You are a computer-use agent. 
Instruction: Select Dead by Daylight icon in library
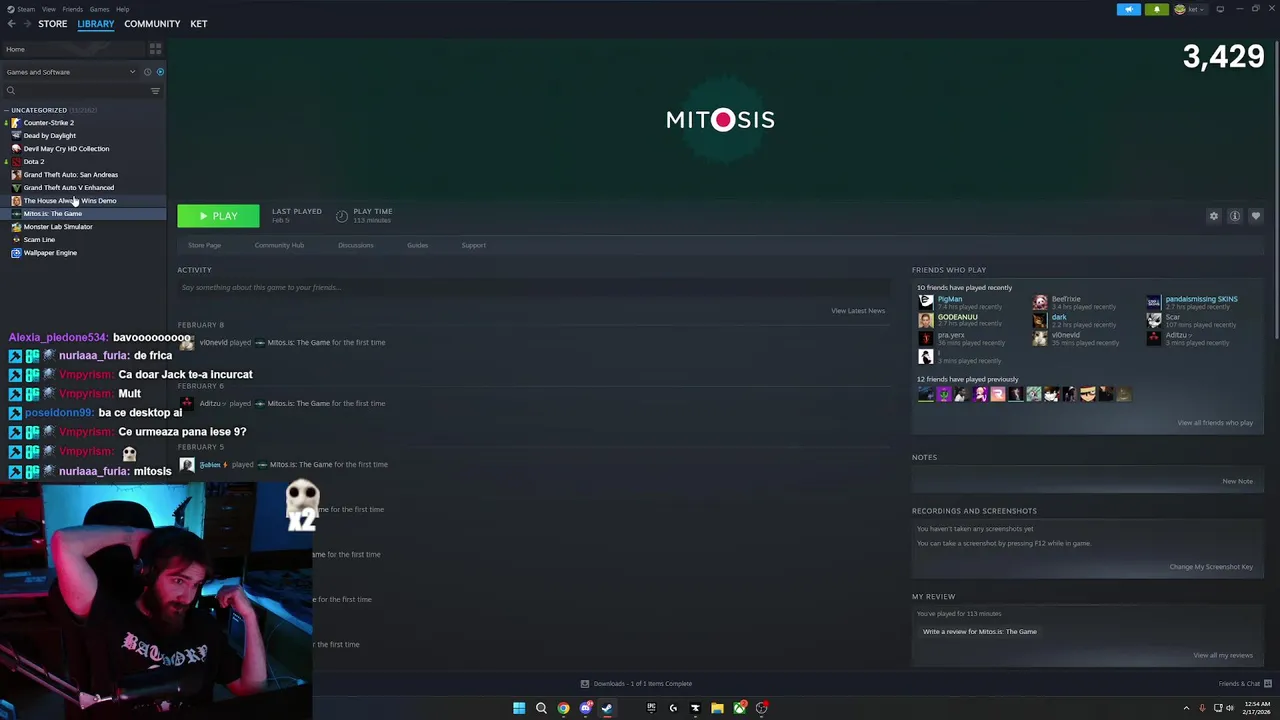16,135
